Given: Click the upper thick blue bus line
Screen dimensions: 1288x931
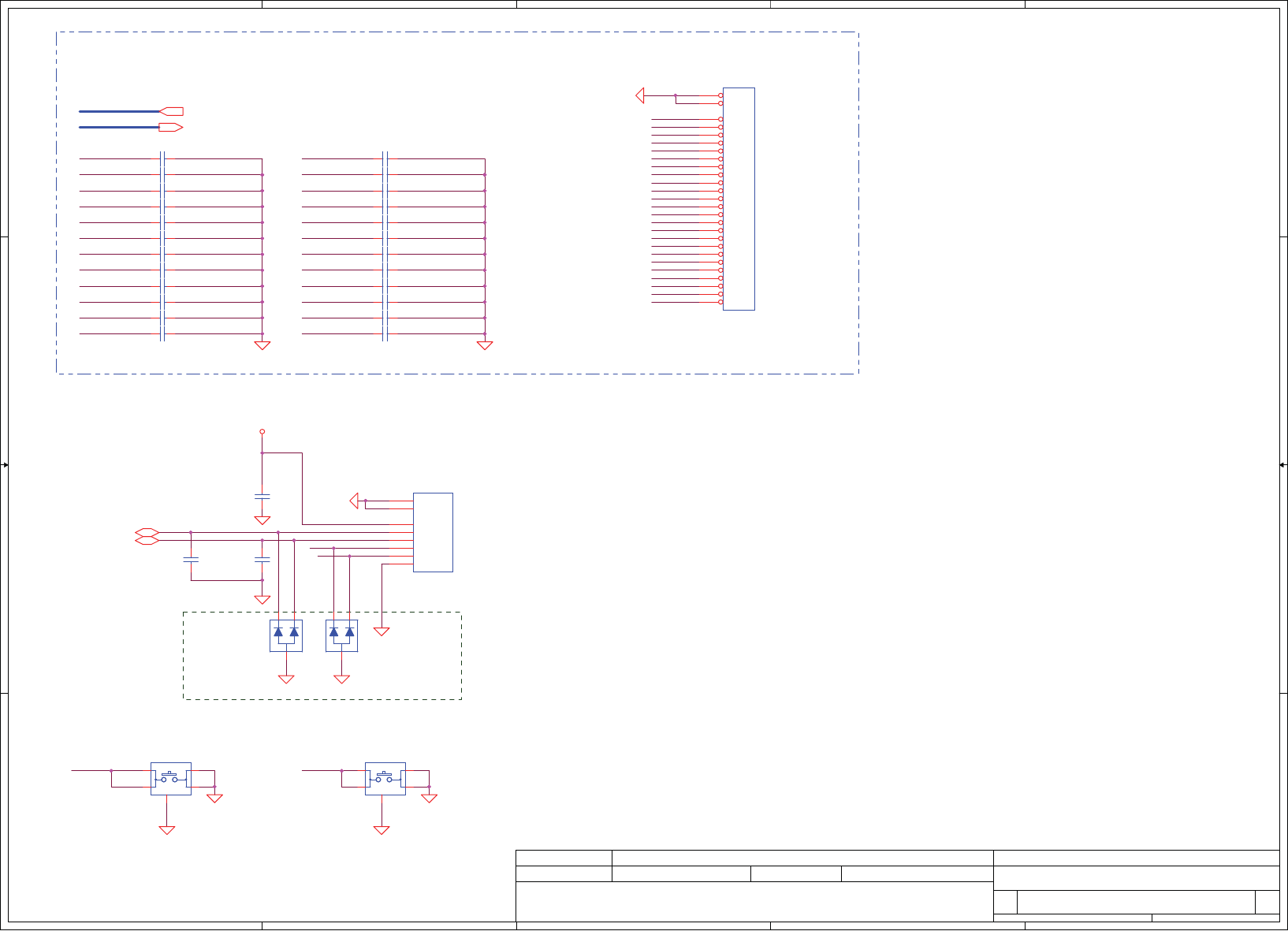Looking at the screenshot, I should (x=119, y=111).
